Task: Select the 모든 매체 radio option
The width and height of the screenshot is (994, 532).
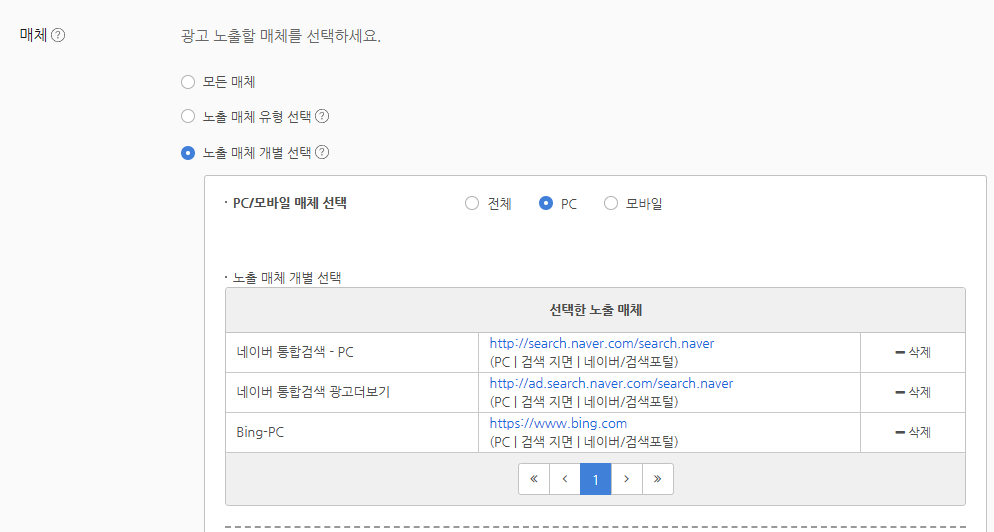Action: [x=188, y=82]
